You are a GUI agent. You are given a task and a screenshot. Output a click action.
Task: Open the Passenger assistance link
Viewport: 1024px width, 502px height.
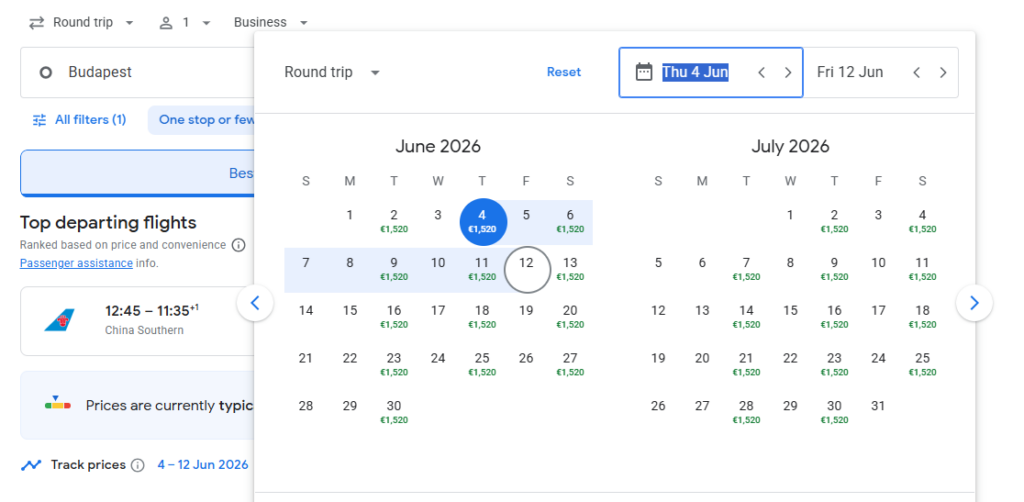76,264
